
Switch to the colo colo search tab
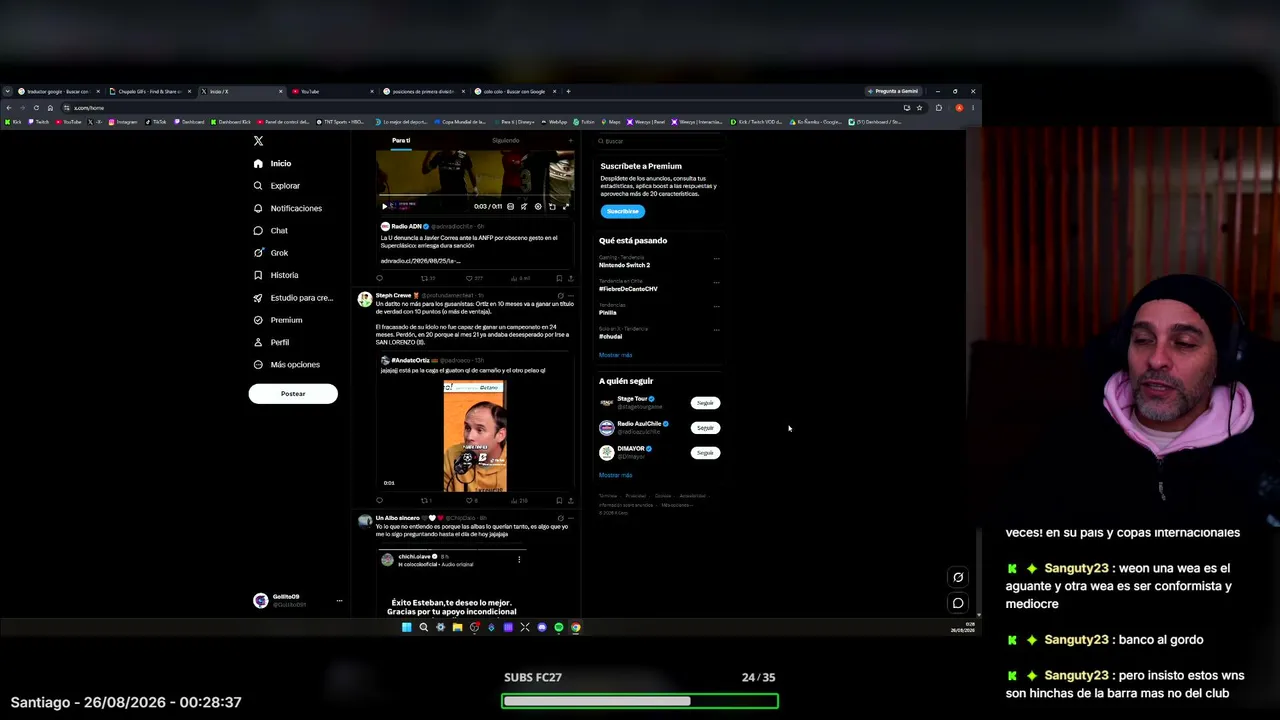click(x=515, y=91)
